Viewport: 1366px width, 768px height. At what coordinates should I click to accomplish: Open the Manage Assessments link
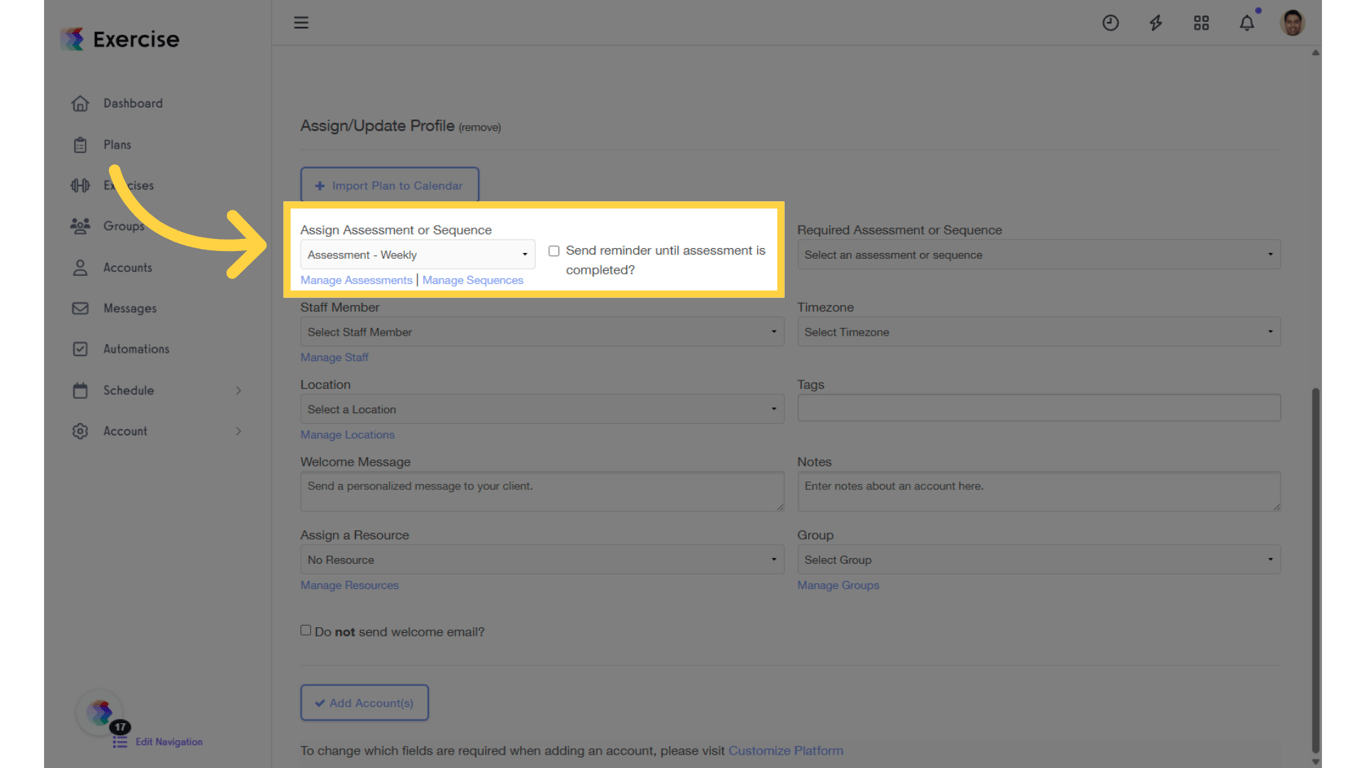pos(356,280)
